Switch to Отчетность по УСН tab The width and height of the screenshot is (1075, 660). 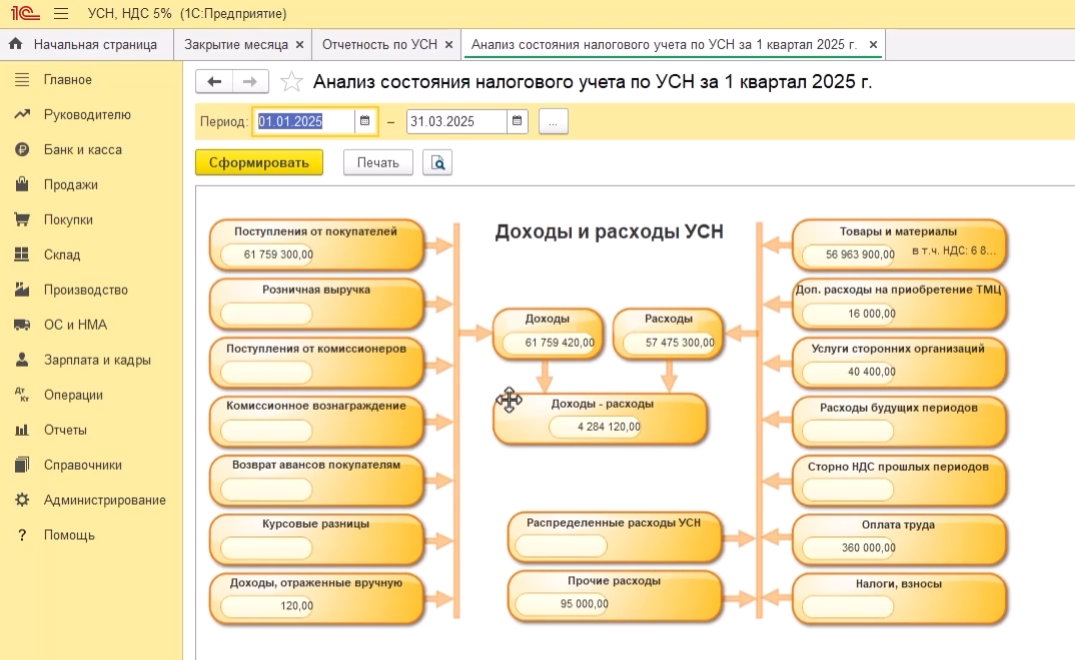(379, 45)
